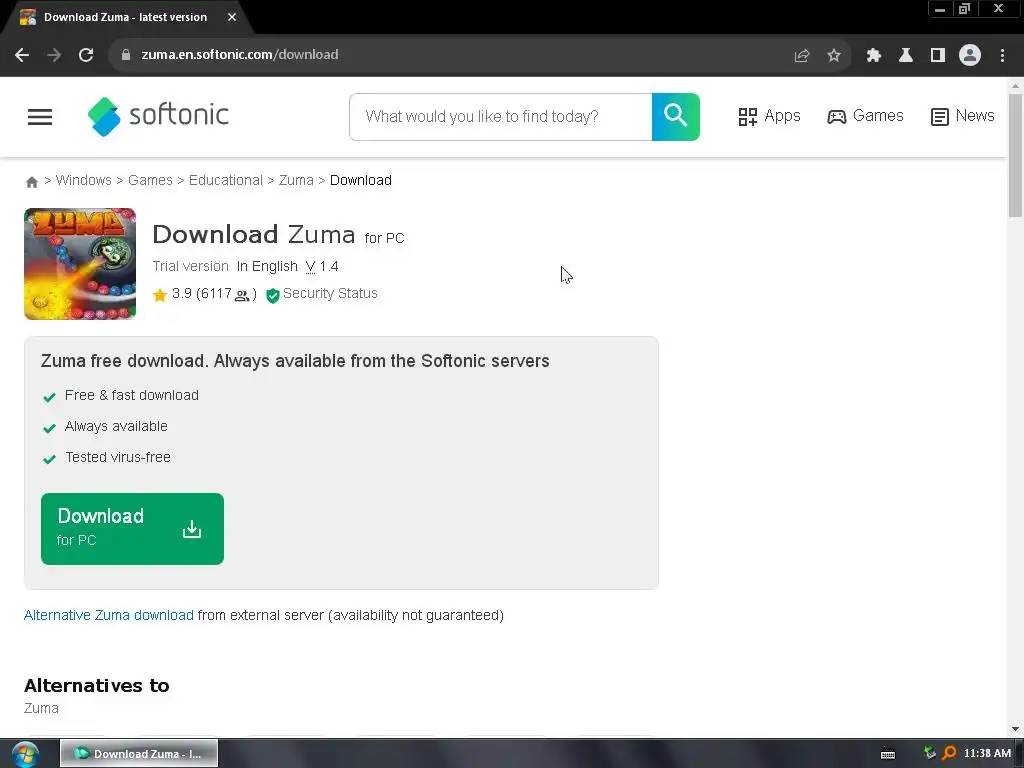Image resolution: width=1024 pixels, height=768 pixels.
Task: Open the Apps section
Action: pyautogui.click(x=769, y=116)
